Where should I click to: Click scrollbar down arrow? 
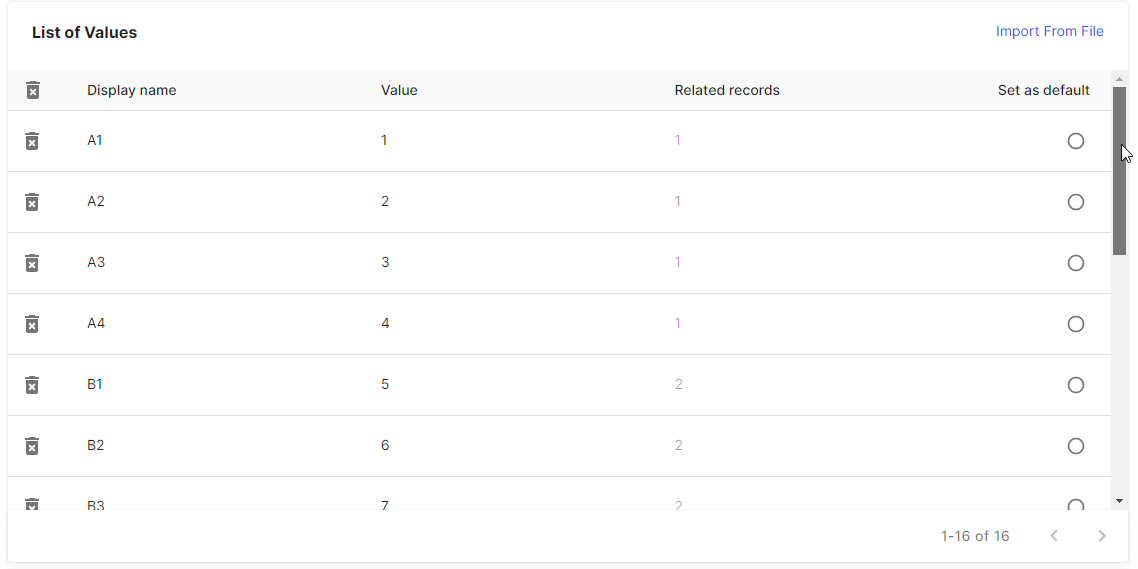click(1119, 501)
